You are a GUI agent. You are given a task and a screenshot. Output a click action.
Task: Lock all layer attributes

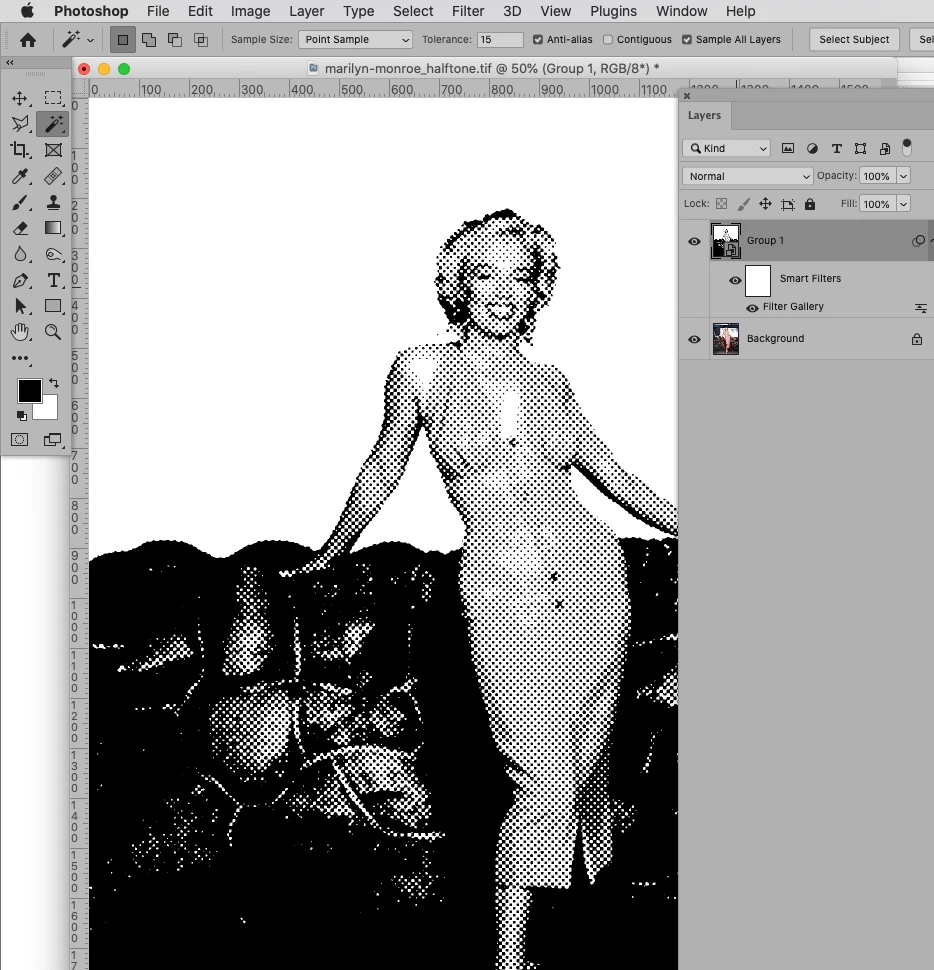pos(810,204)
